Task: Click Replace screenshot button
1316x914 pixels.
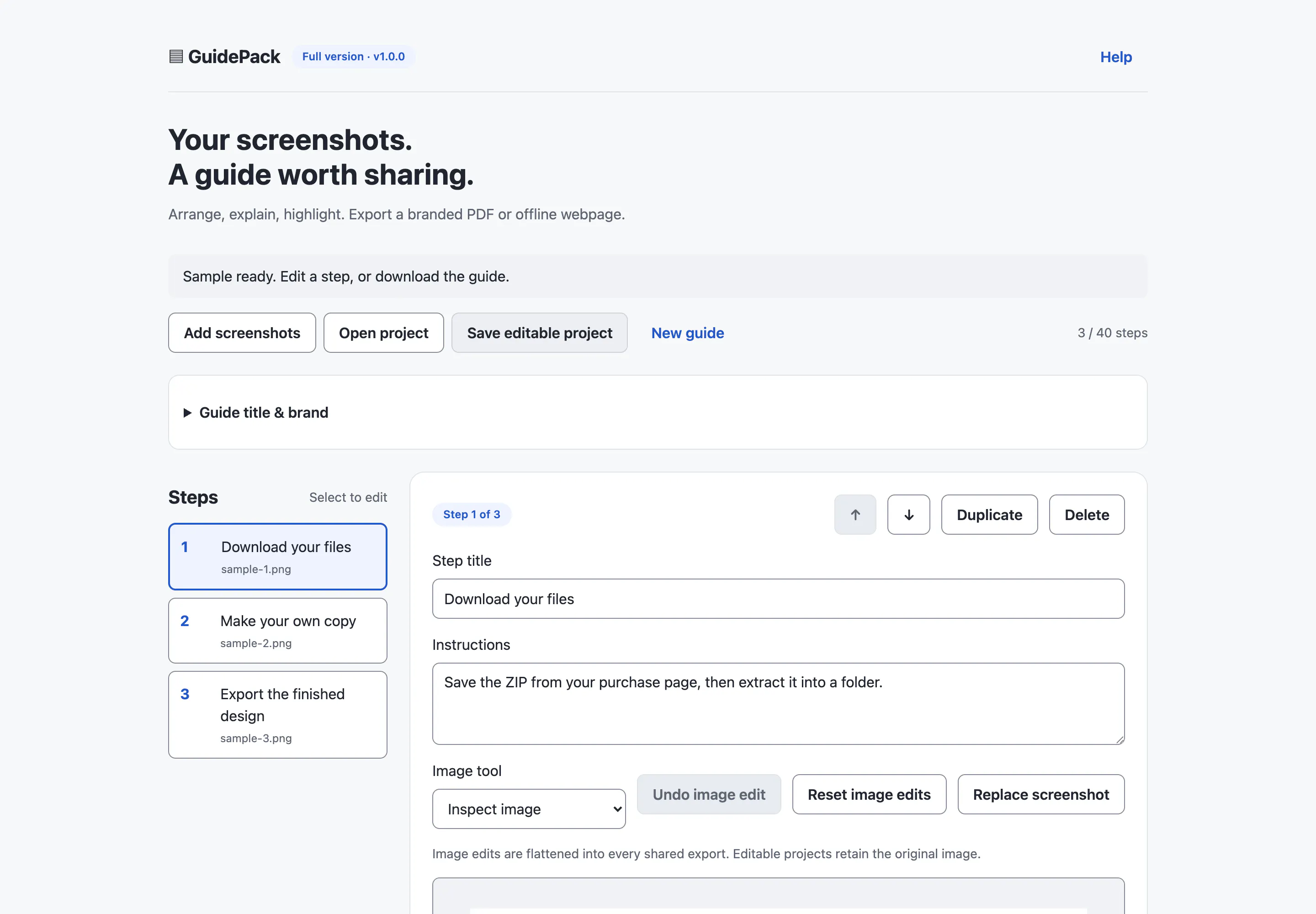Action: (1040, 794)
